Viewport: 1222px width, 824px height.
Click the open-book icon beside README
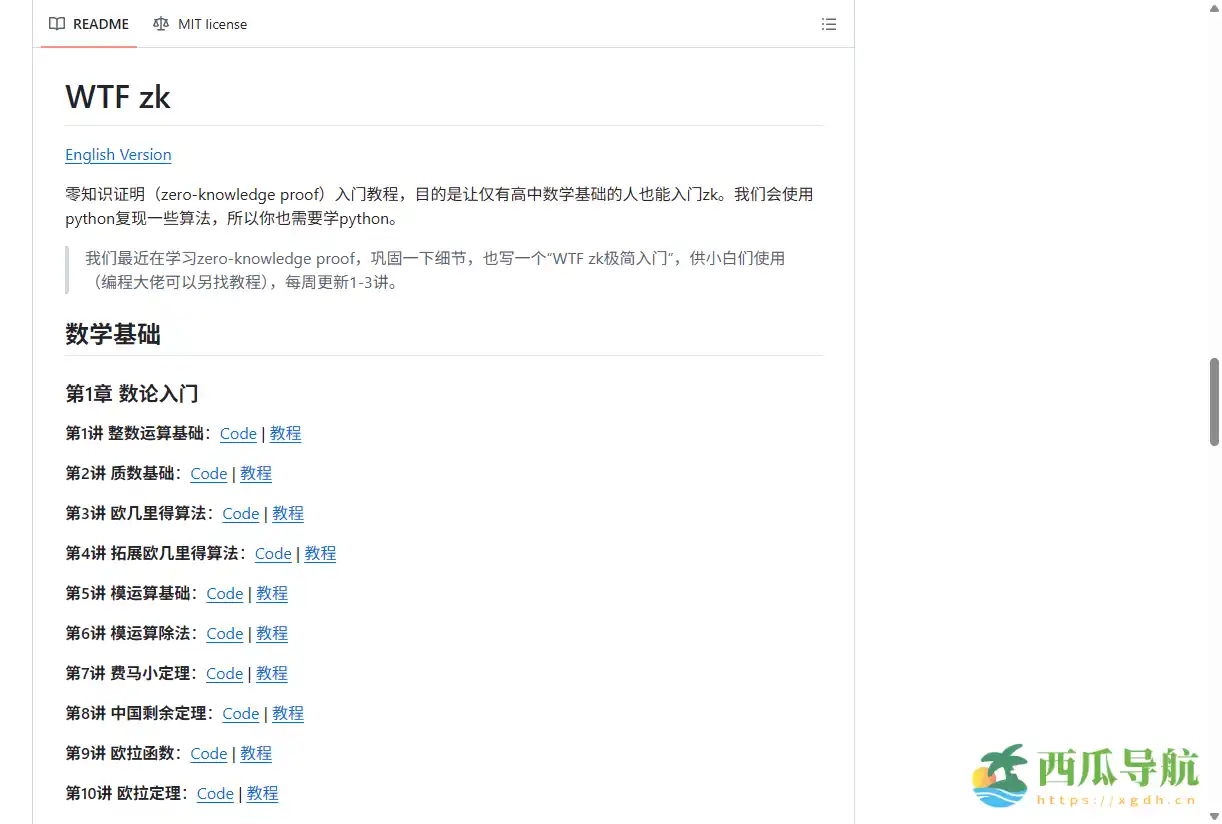[57, 24]
